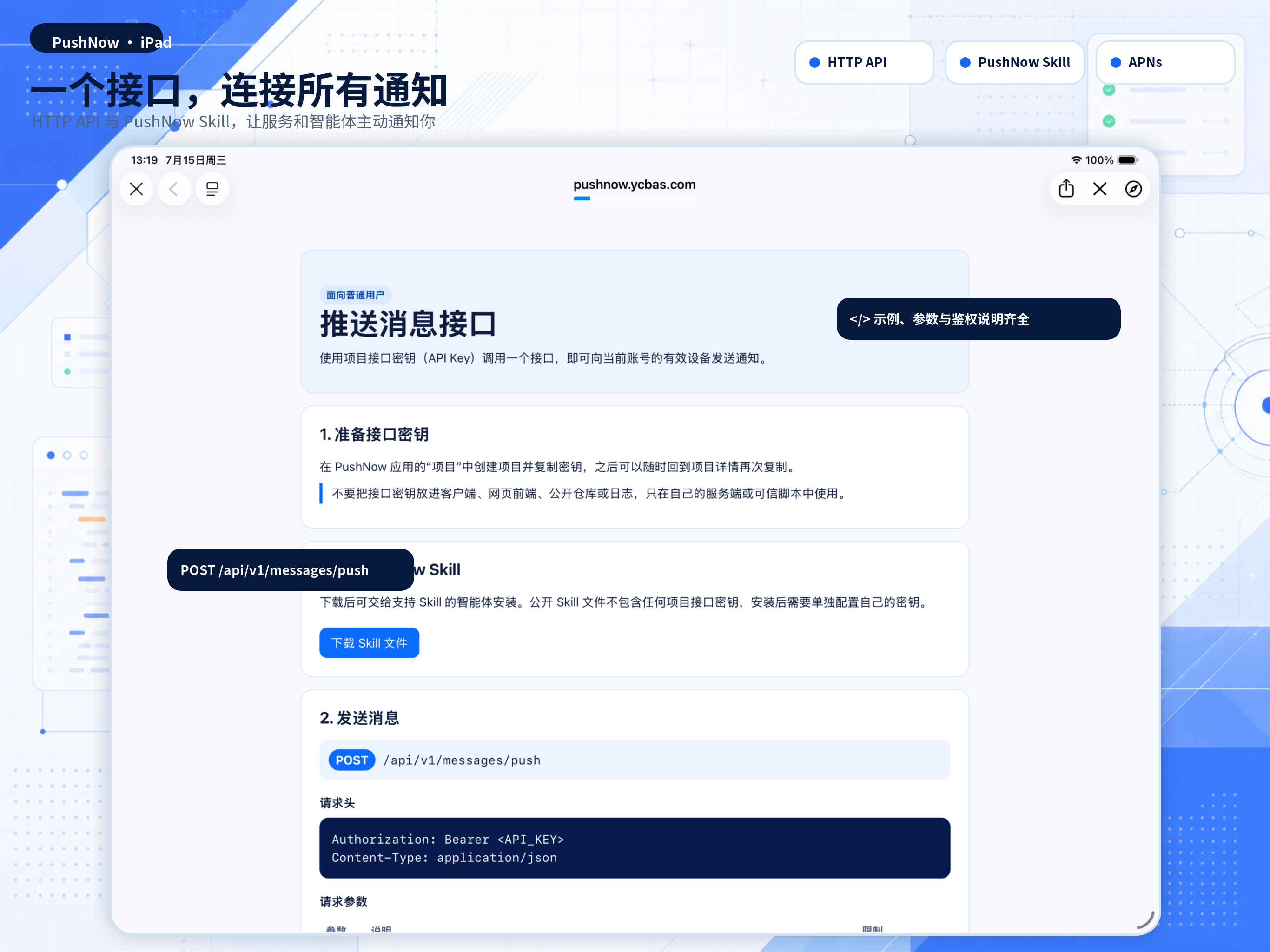Click the page loading progress bar

tap(635, 198)
